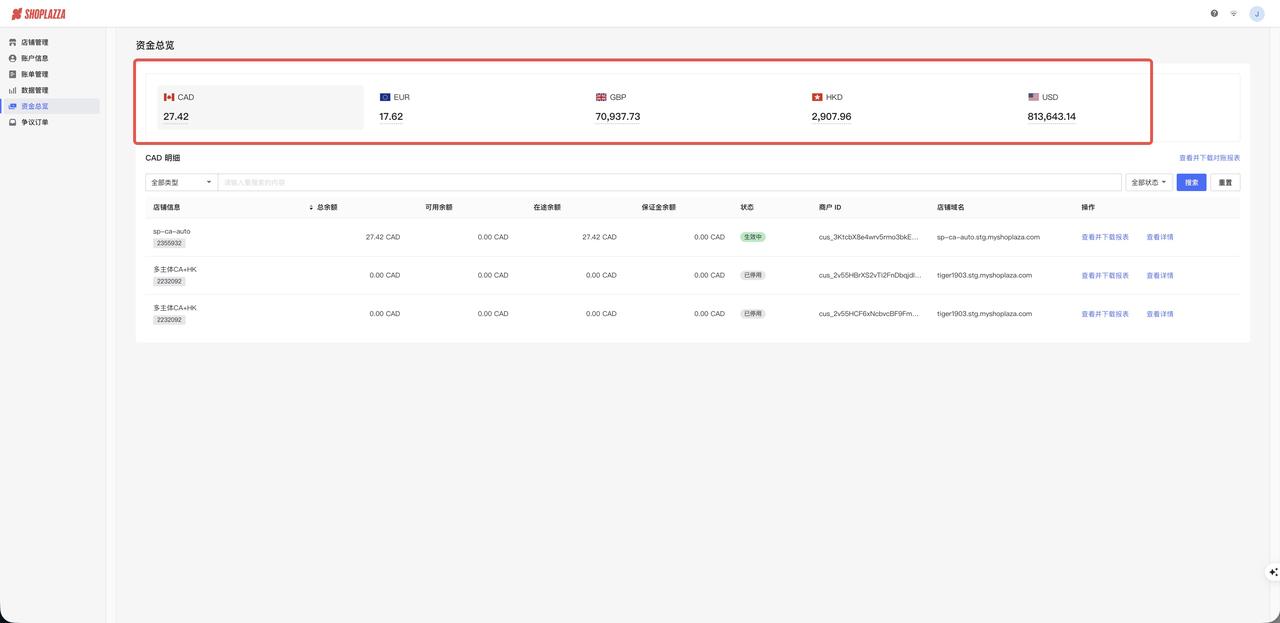Select the USD currency flag card

point(1124,107)
